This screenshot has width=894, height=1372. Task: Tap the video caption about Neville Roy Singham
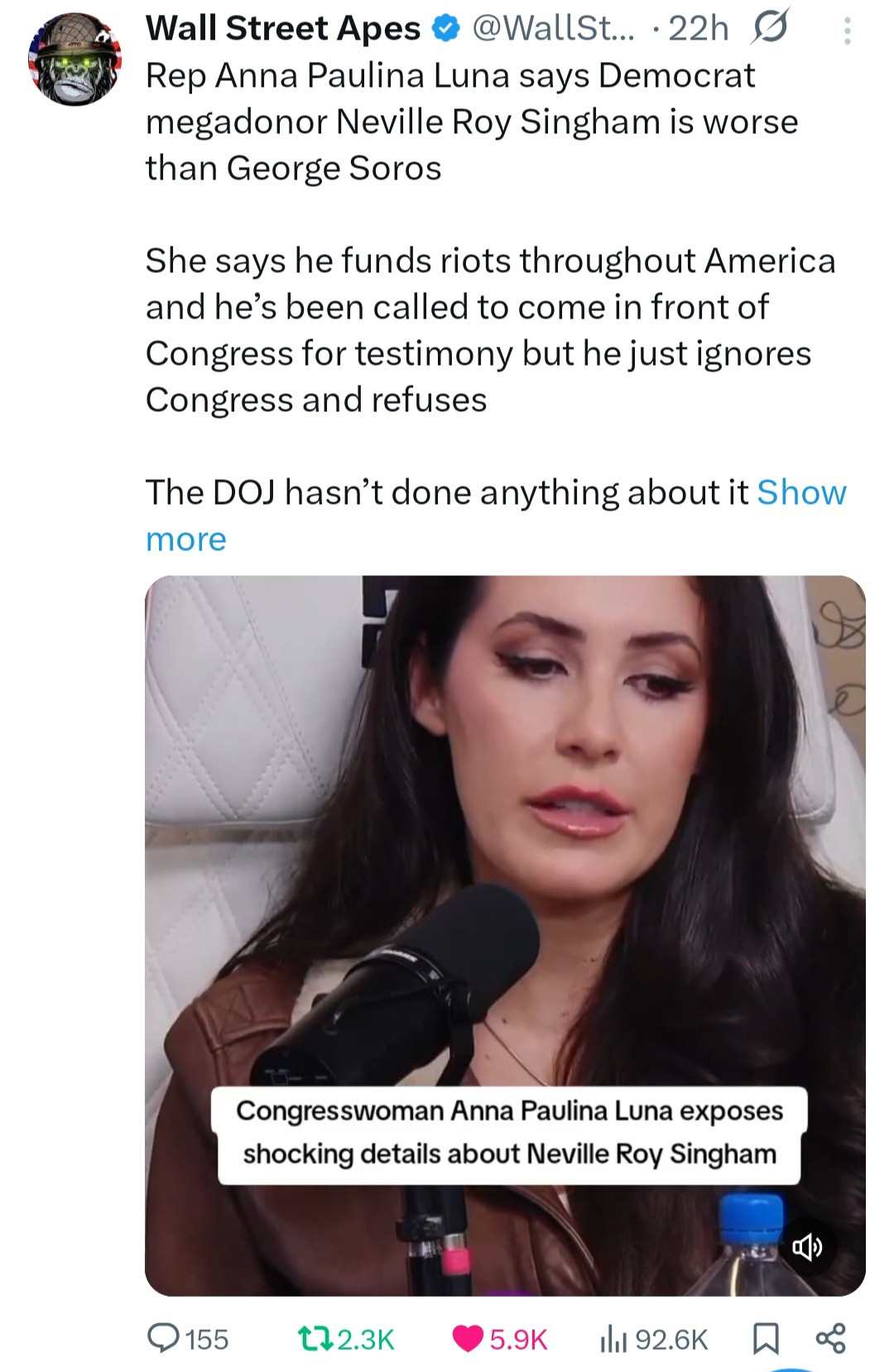508,1133
